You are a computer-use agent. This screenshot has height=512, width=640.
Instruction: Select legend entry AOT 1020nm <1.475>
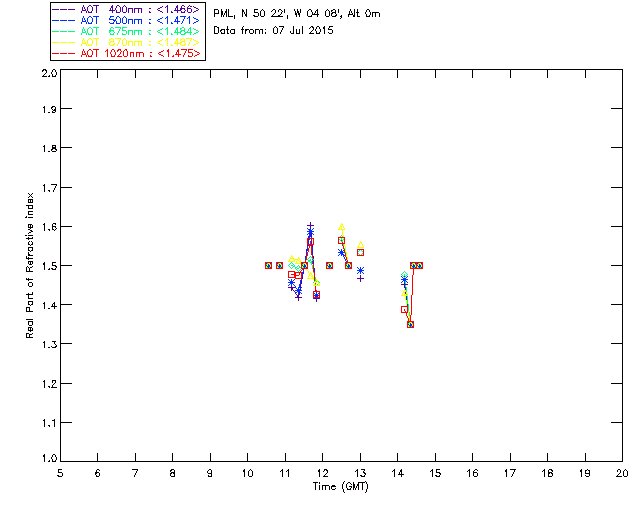(x=126, y=53)
